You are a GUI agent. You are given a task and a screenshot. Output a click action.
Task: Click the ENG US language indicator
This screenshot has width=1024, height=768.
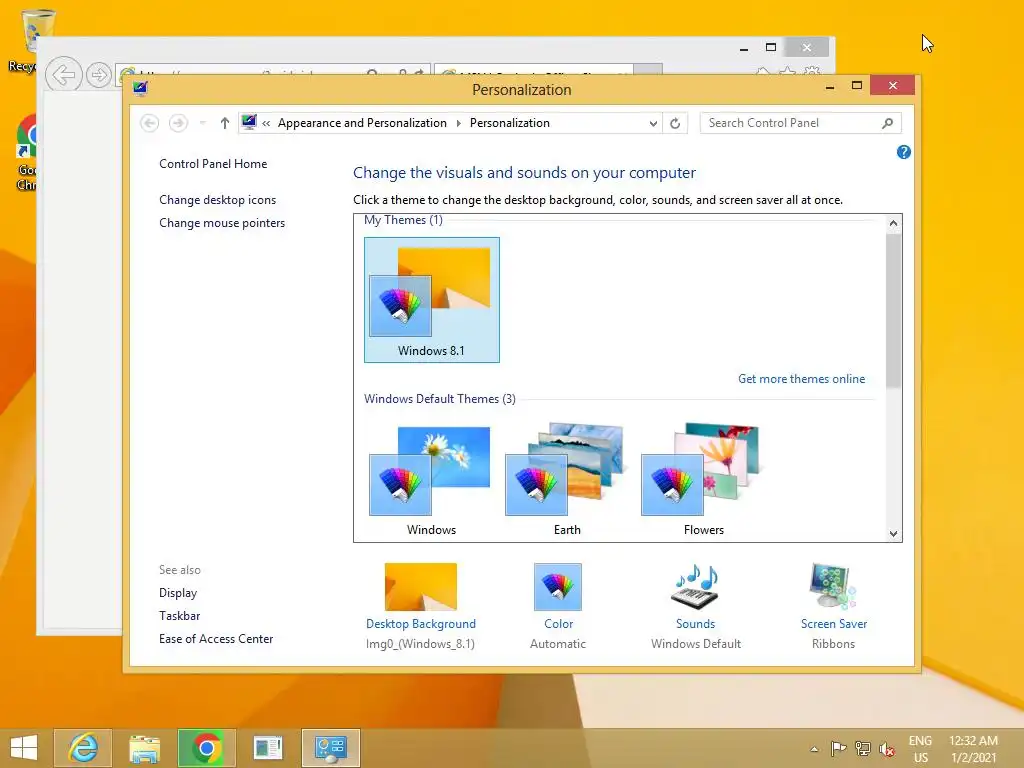pos(920,749)
